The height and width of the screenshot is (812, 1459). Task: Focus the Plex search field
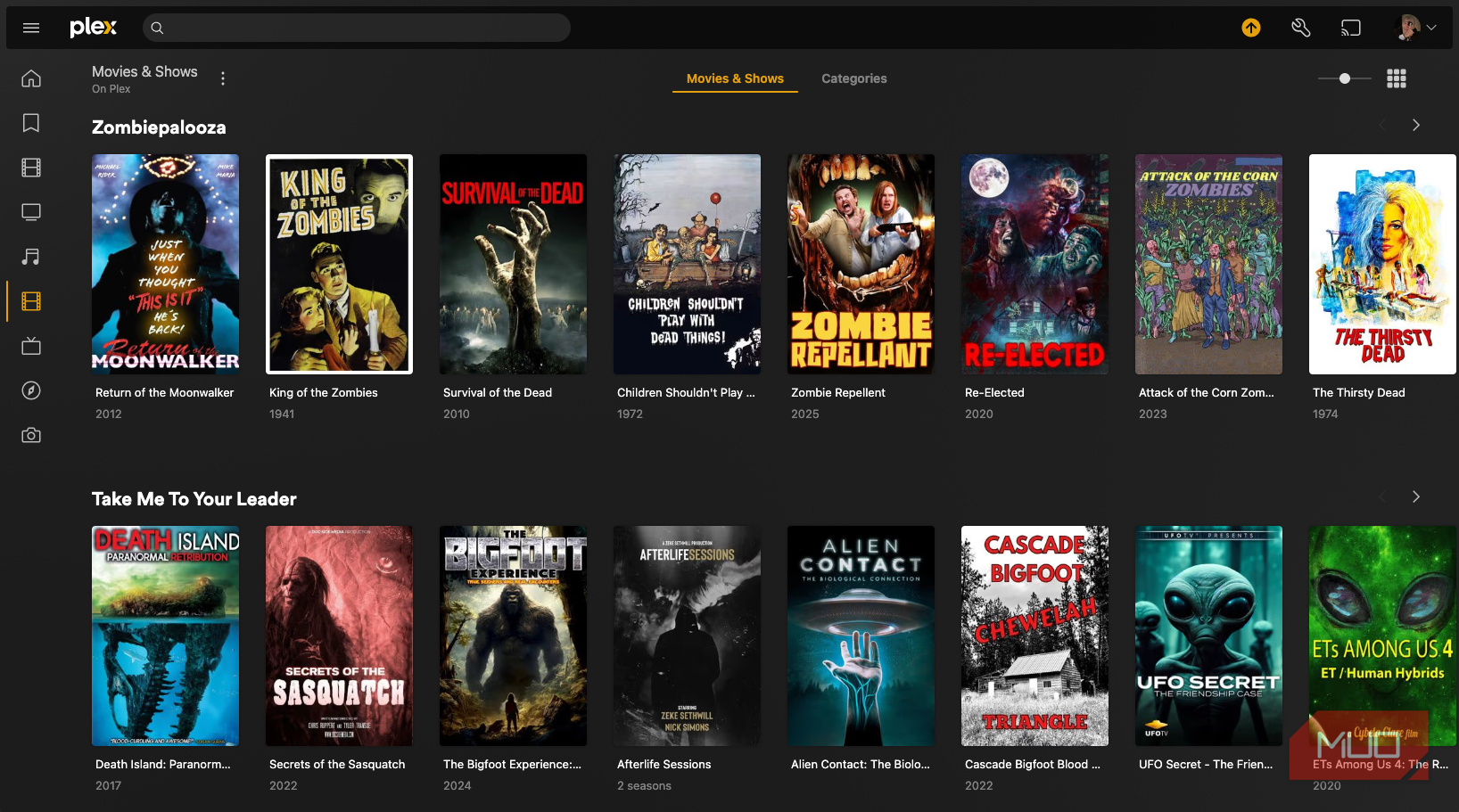[x=357, y=28]
